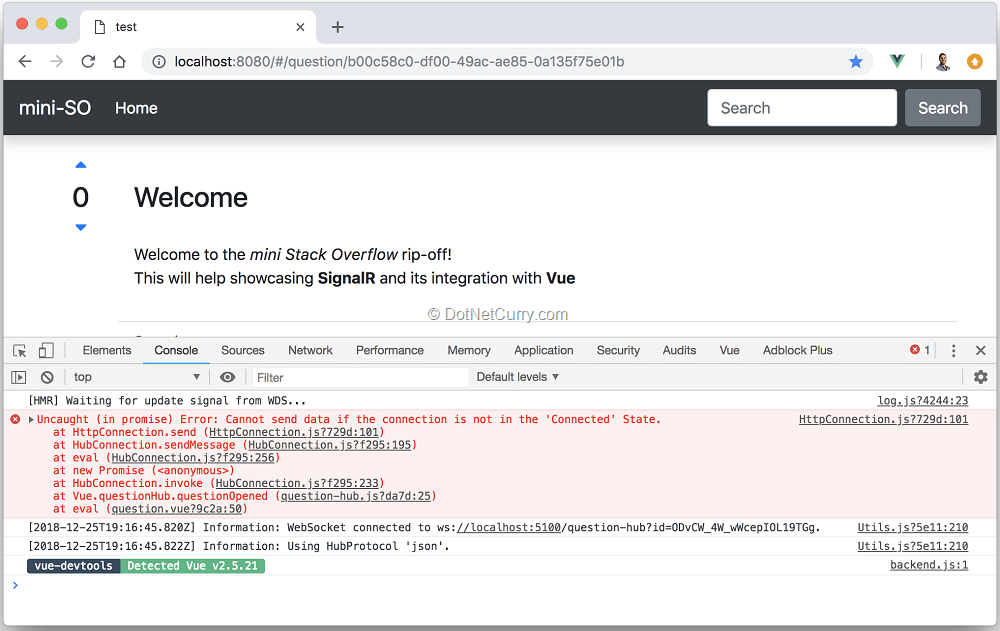Switch to the Sources tab
Image resolution: width=1000 pixels, height=631 pixels.
[243, 350]
